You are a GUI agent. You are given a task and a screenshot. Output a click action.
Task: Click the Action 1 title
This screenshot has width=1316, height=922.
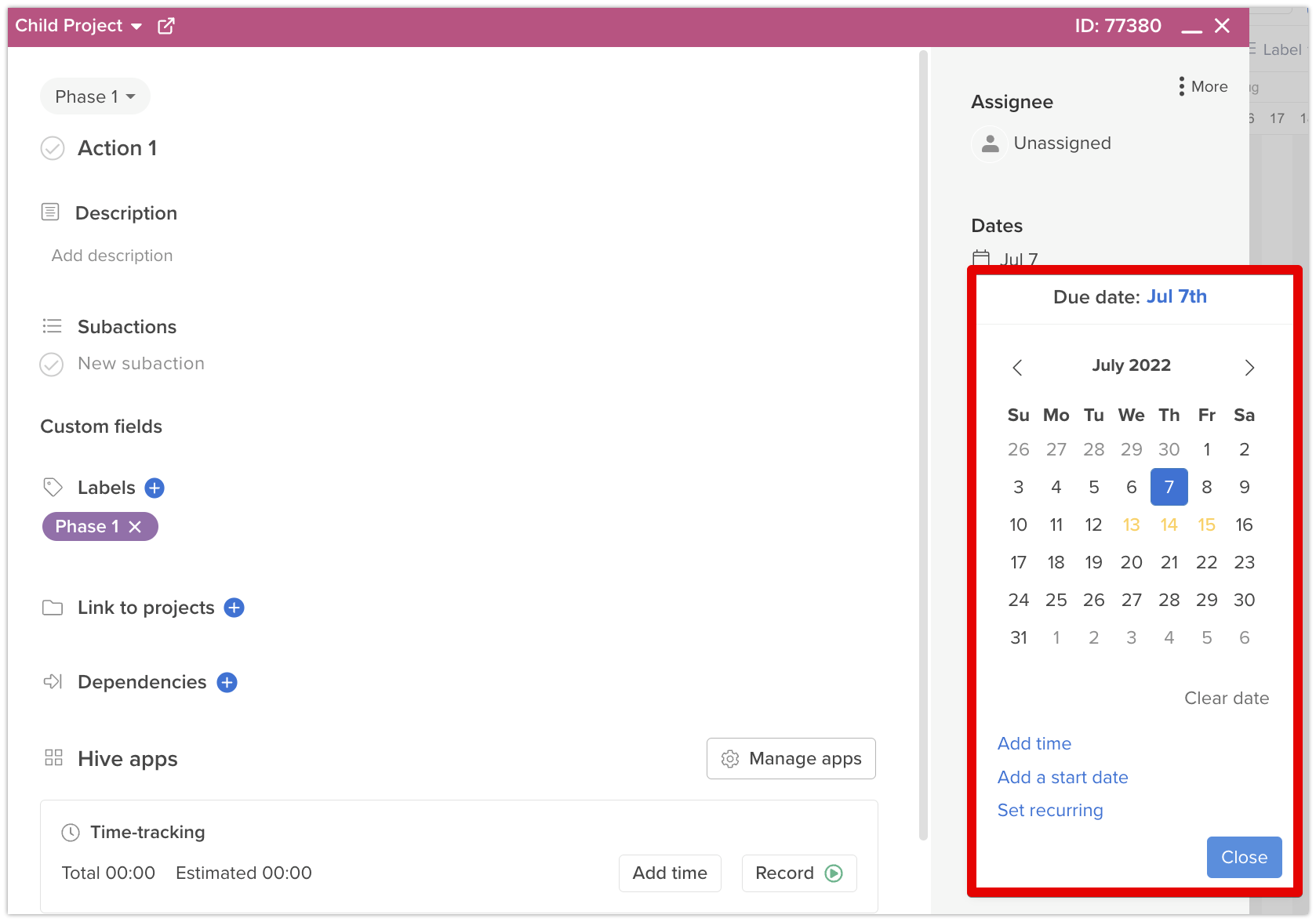click(118, 148)
